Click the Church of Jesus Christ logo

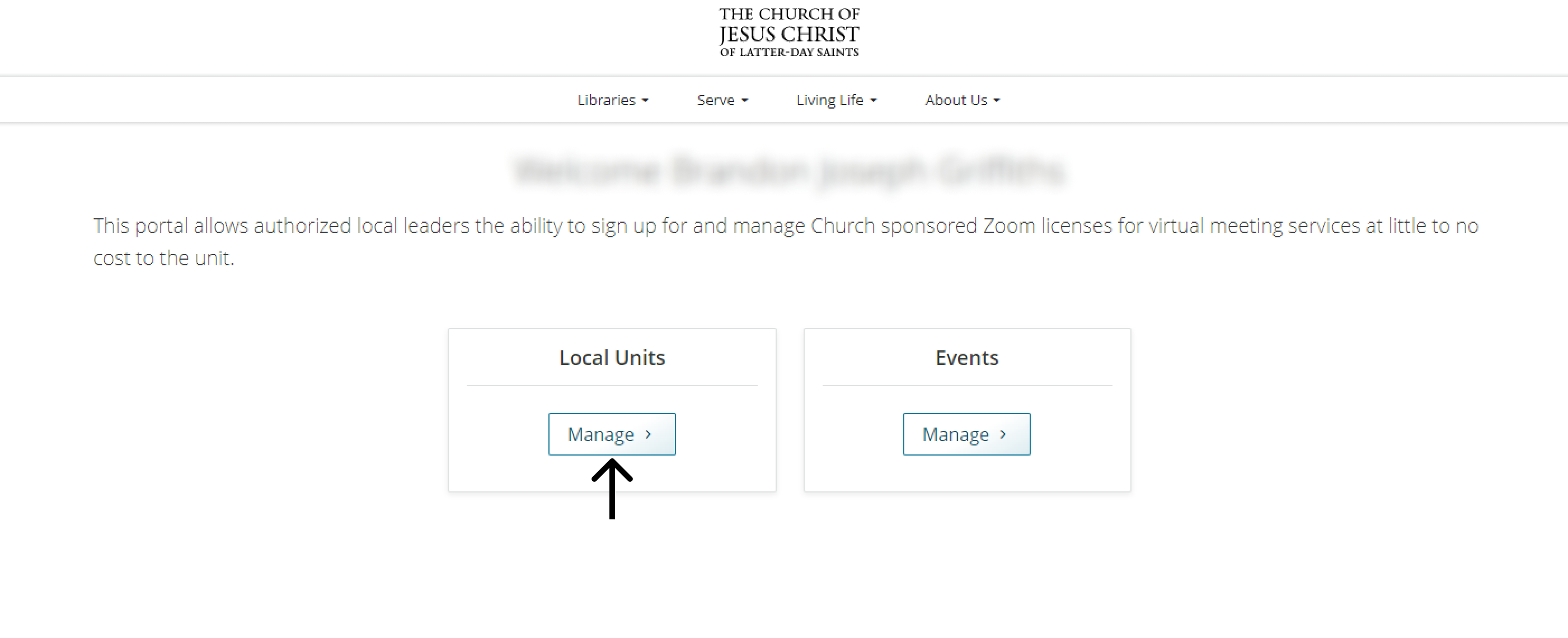[789, 32]
